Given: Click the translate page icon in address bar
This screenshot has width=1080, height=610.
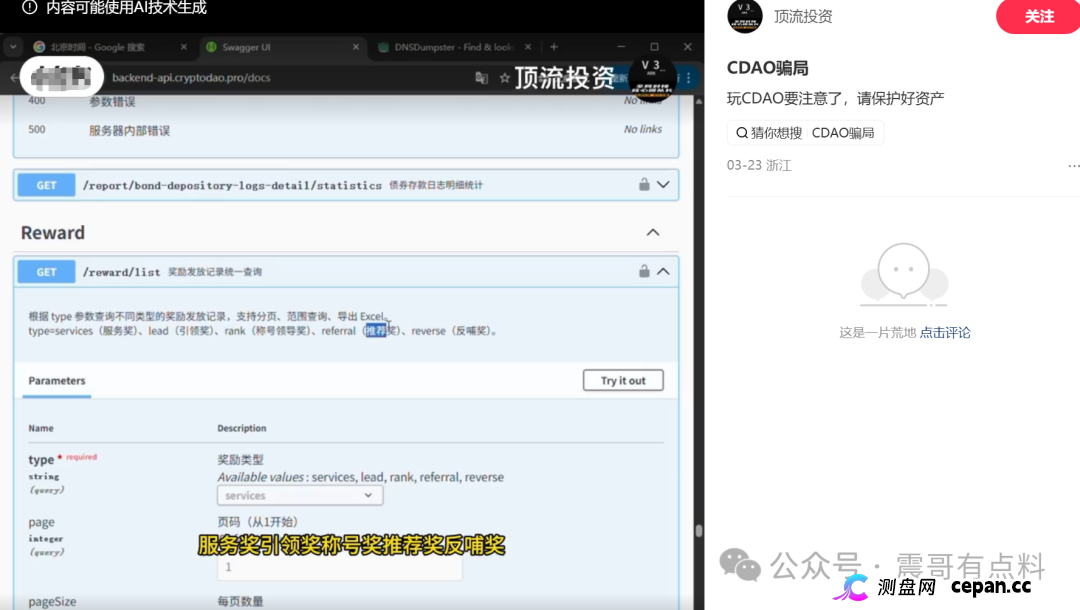Looking at the screenshot, I should 481,78.
